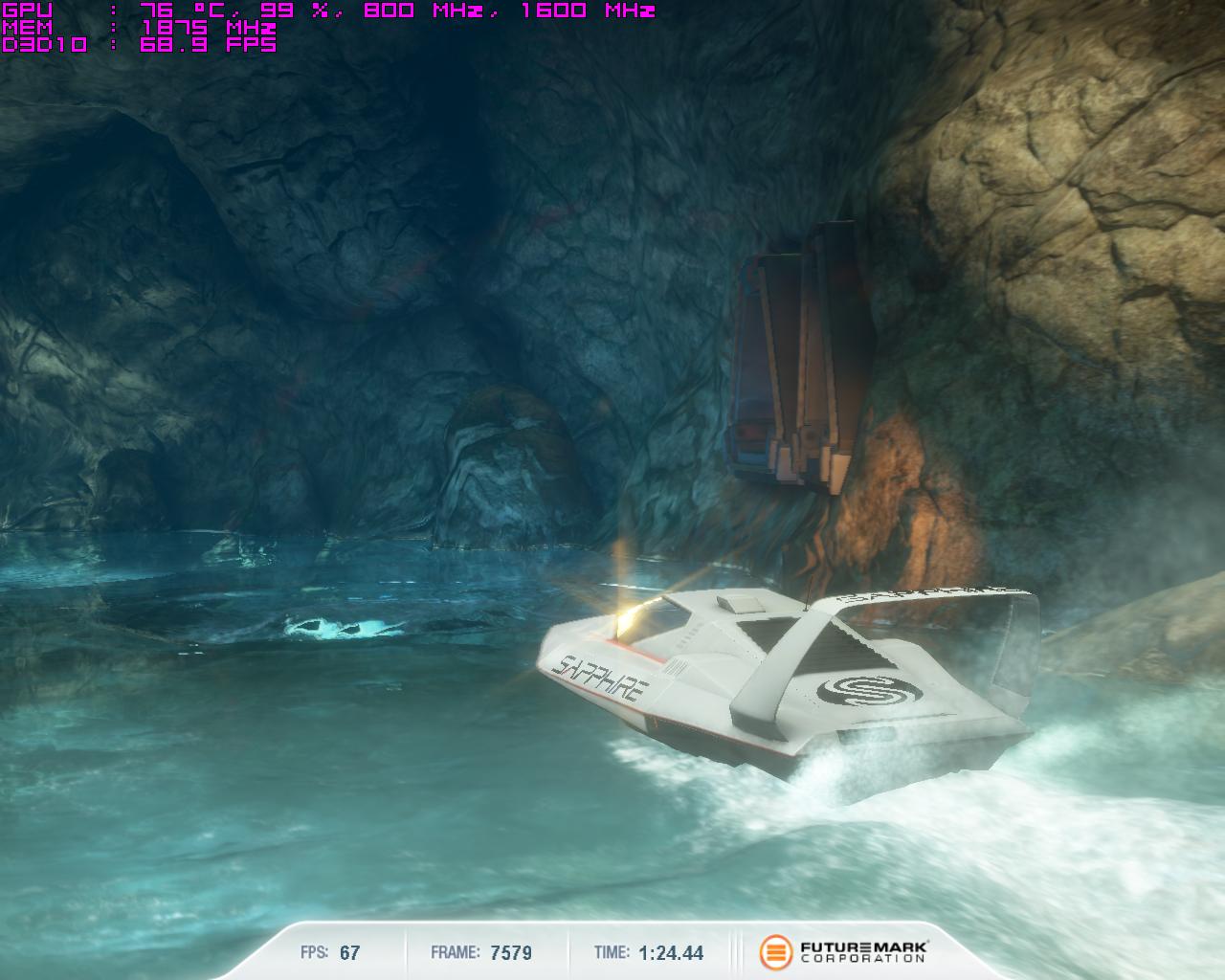Click the MEM 1875 MHz overlay line
The width and height of the screenshot is (1225, 980).
point(140,28)
